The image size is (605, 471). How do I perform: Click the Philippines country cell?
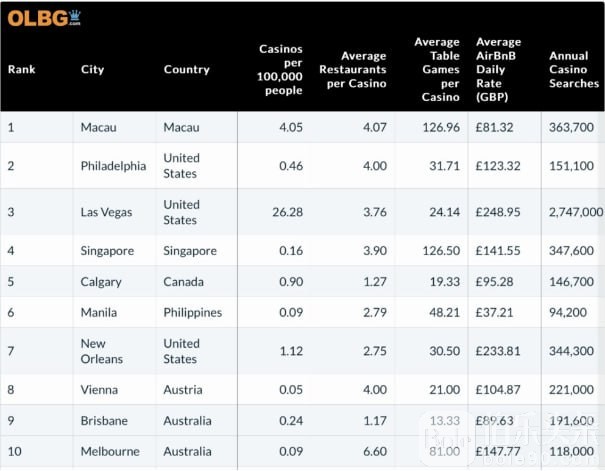193,313
